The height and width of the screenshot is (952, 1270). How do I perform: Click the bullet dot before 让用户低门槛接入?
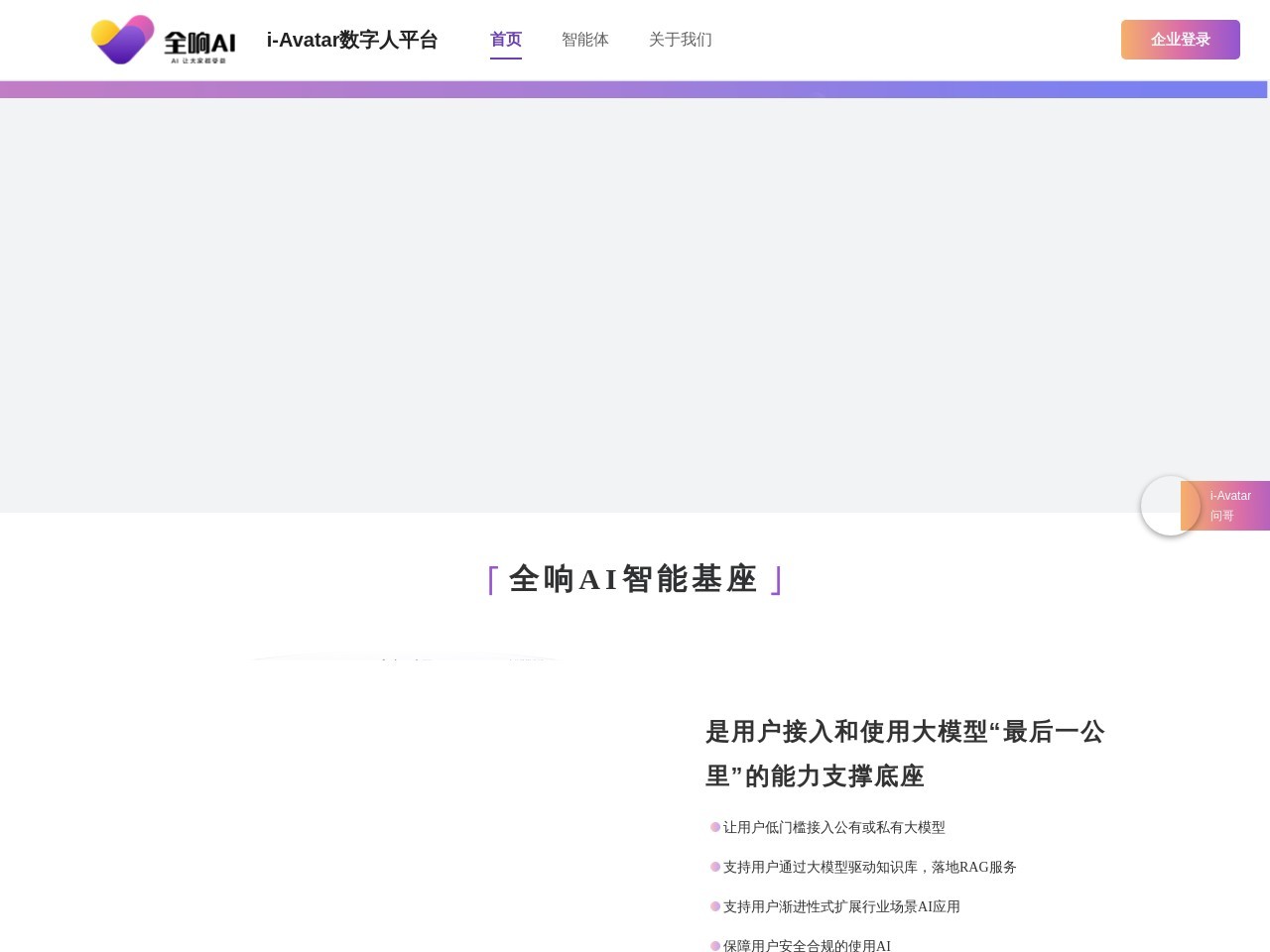click(x=715, y=827)
